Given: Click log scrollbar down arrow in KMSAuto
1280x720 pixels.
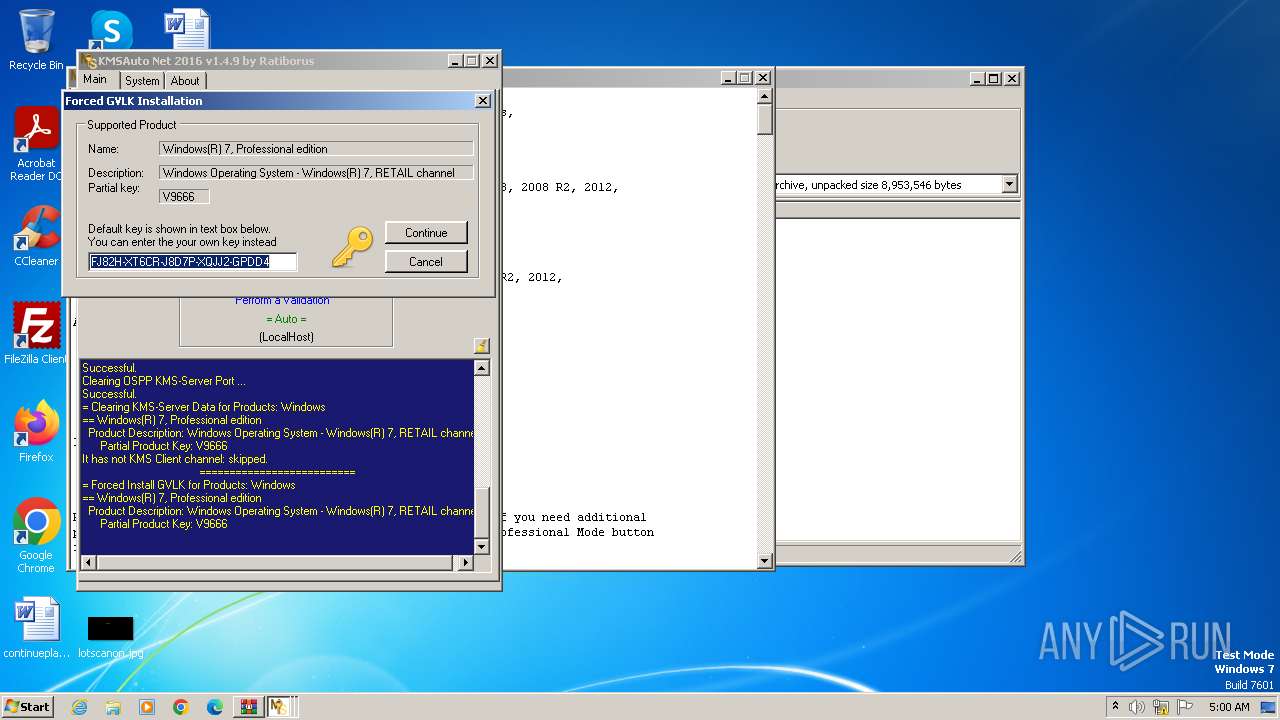Looking at the screenshot, I should coord(481,546).
